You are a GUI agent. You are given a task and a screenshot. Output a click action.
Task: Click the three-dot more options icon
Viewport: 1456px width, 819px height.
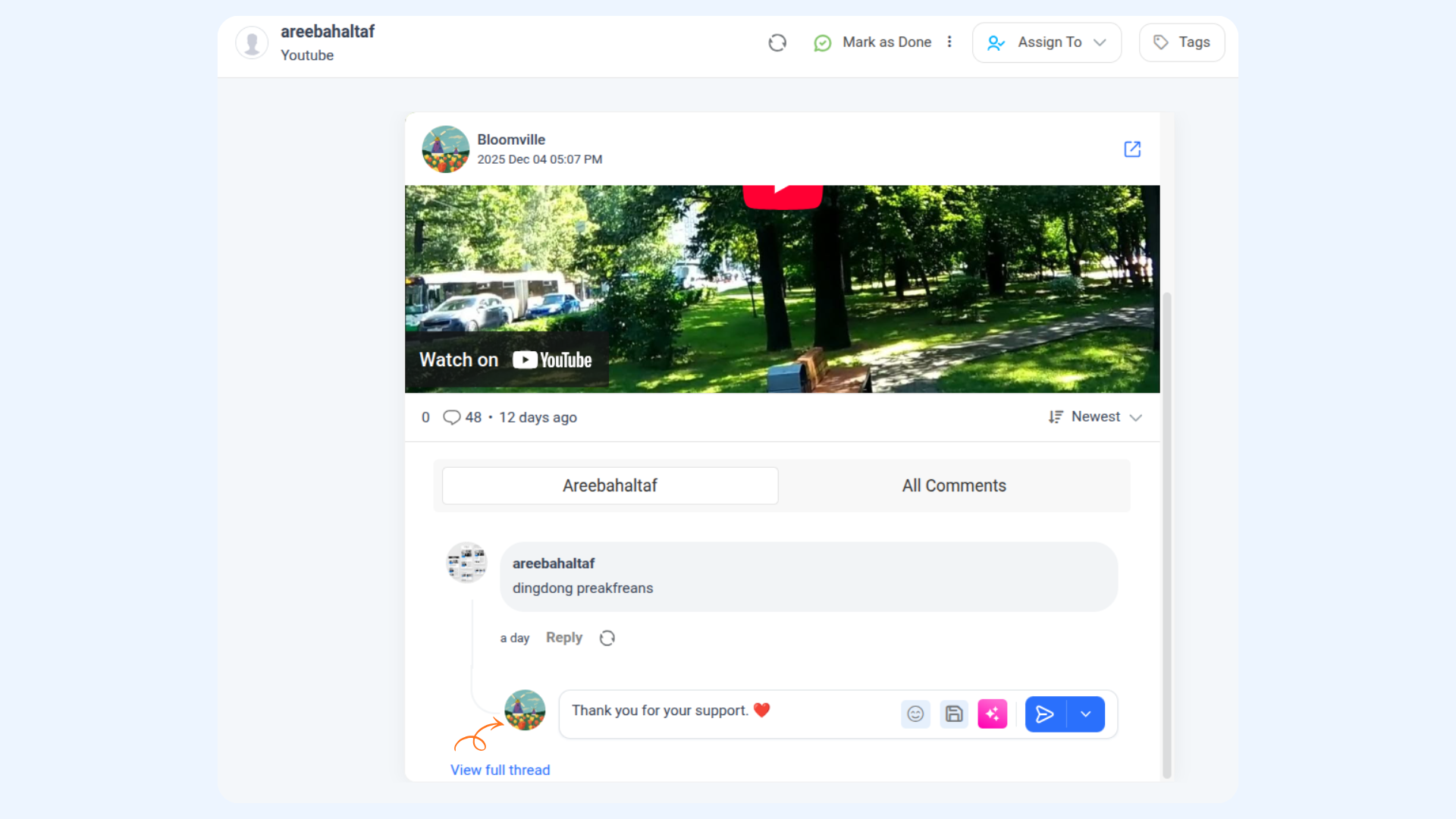(949, 42)
